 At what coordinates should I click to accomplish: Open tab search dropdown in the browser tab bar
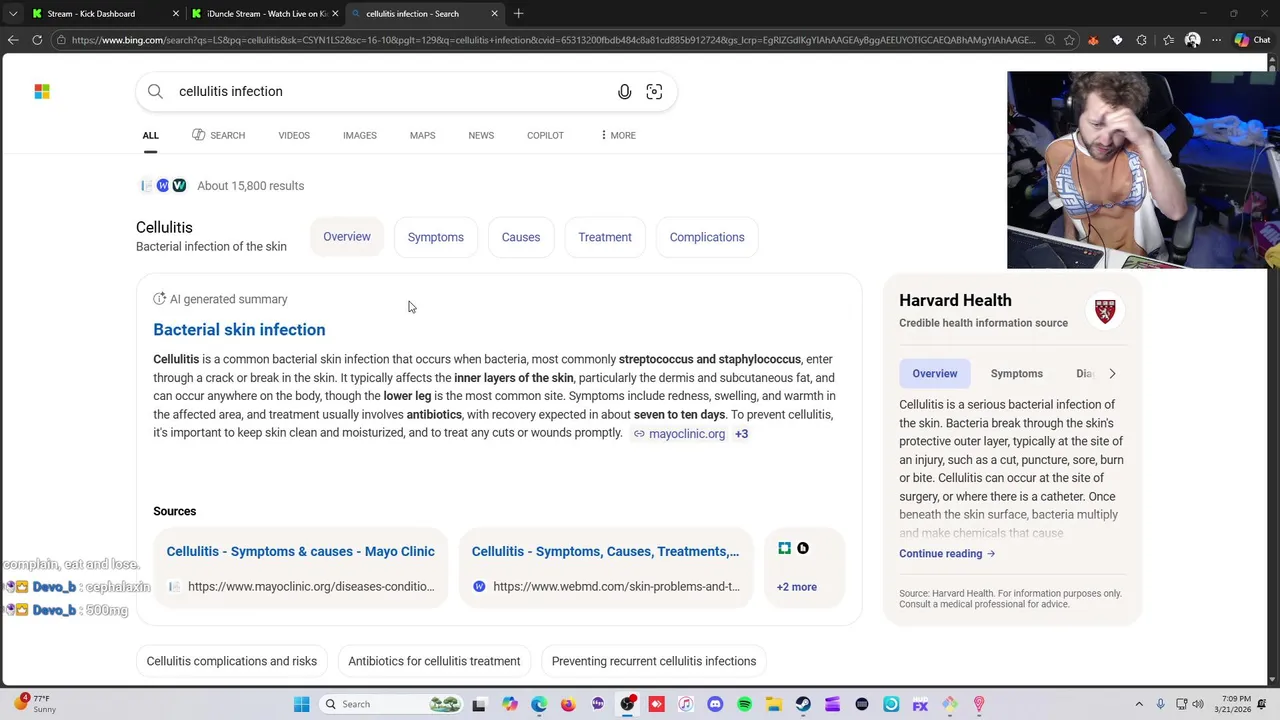[x=13, y=14]
